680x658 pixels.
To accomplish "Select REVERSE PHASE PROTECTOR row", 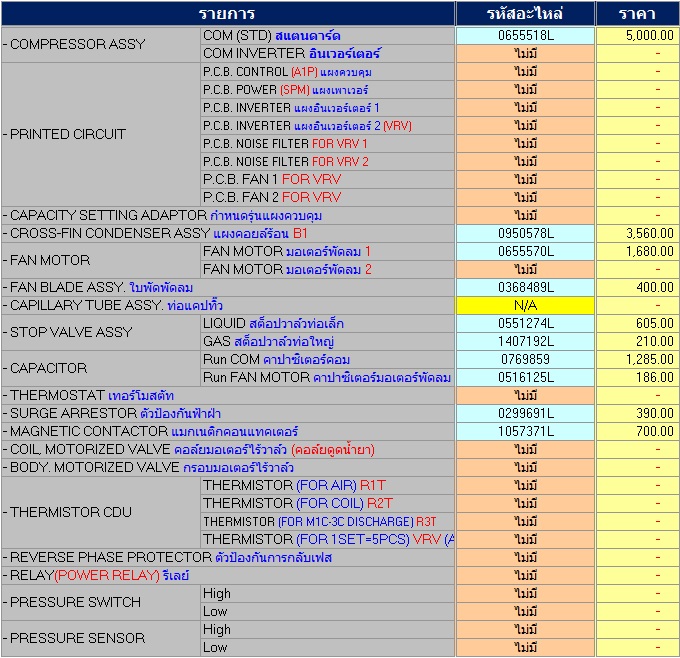I will (x=228, y=558).
